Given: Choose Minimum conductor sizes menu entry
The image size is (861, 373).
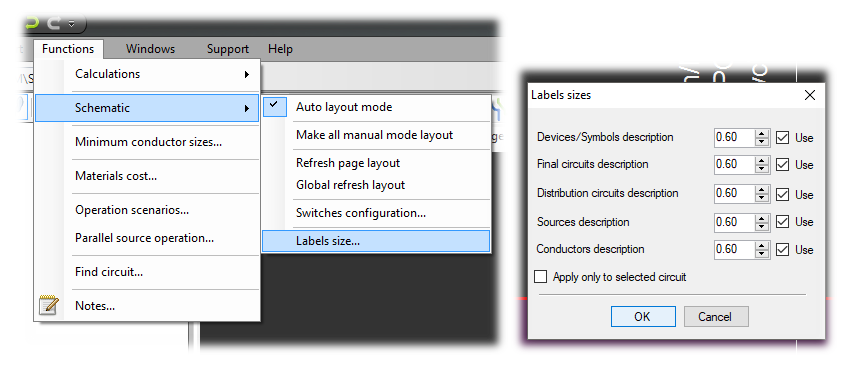Looking at the screenshot, I should point(147,142).
